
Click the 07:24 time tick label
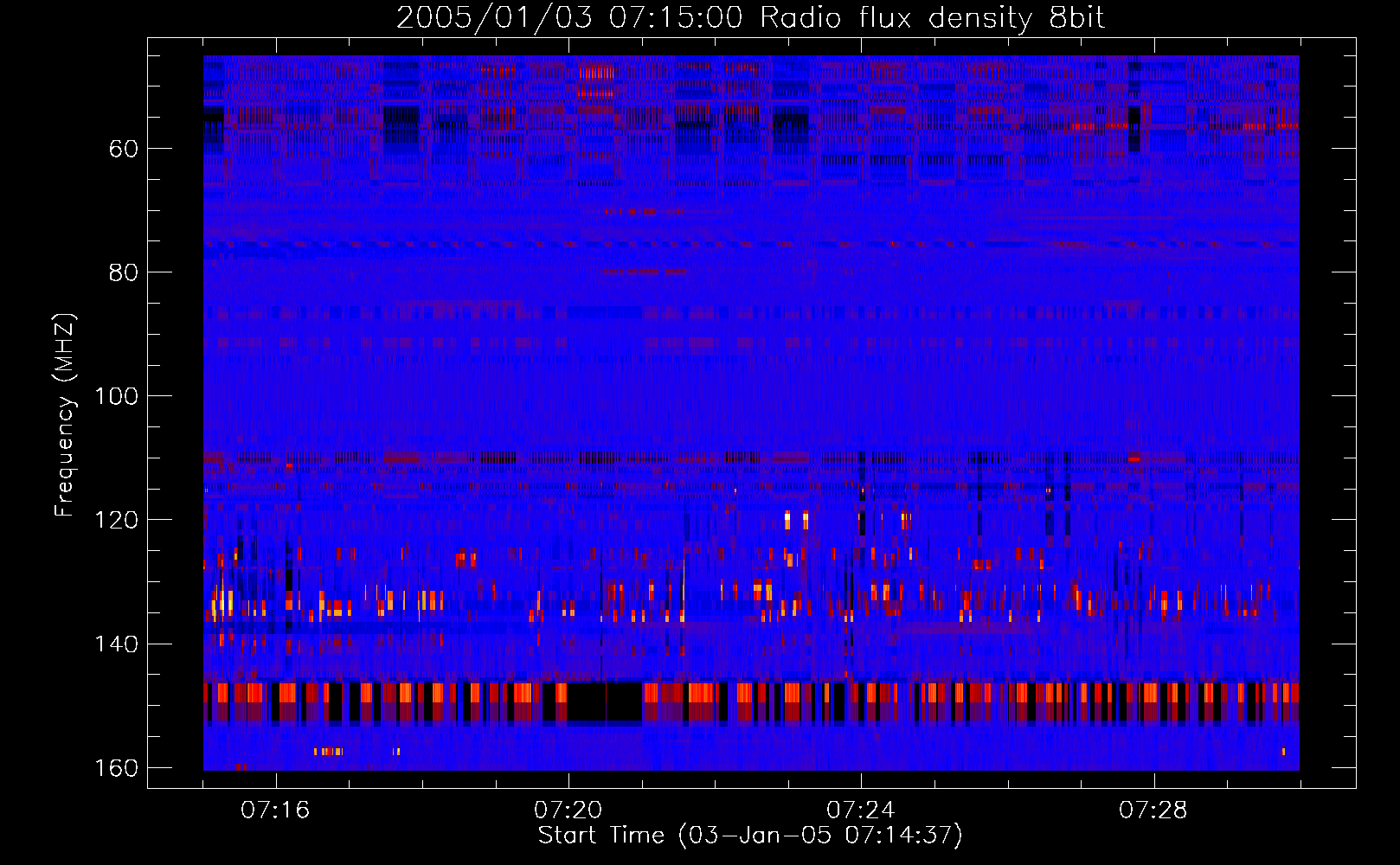tap(861, 811)
